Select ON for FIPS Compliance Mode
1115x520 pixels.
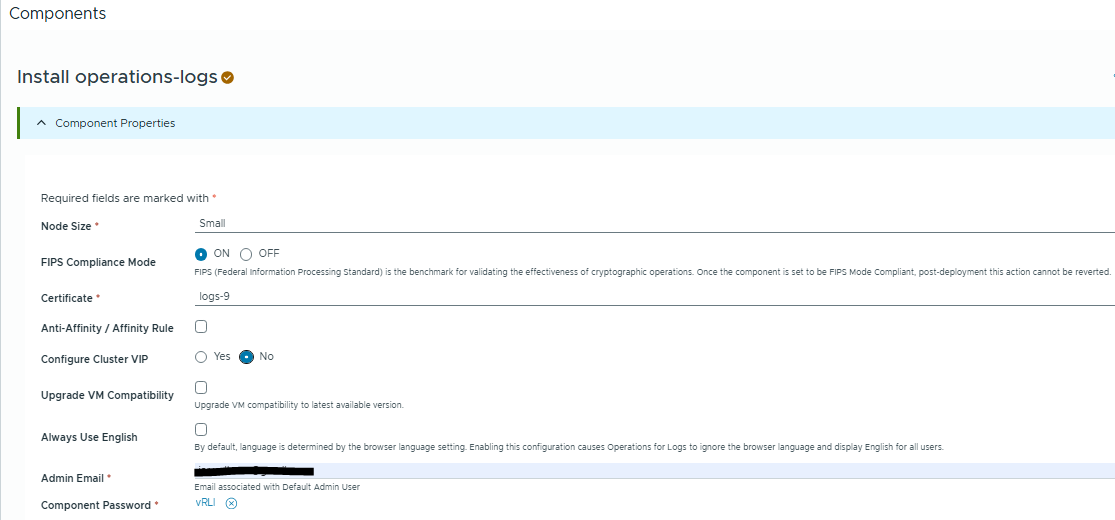[x=201, y=254]
